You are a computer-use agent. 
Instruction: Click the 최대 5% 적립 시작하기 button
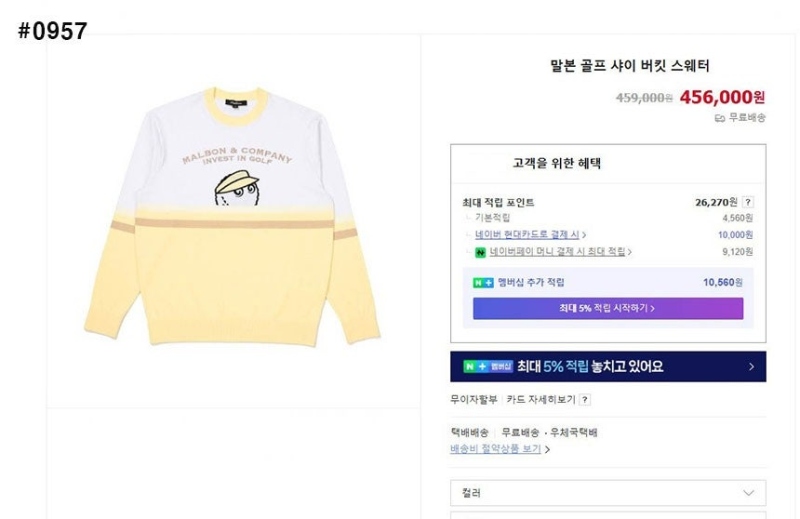pos(608,308)
